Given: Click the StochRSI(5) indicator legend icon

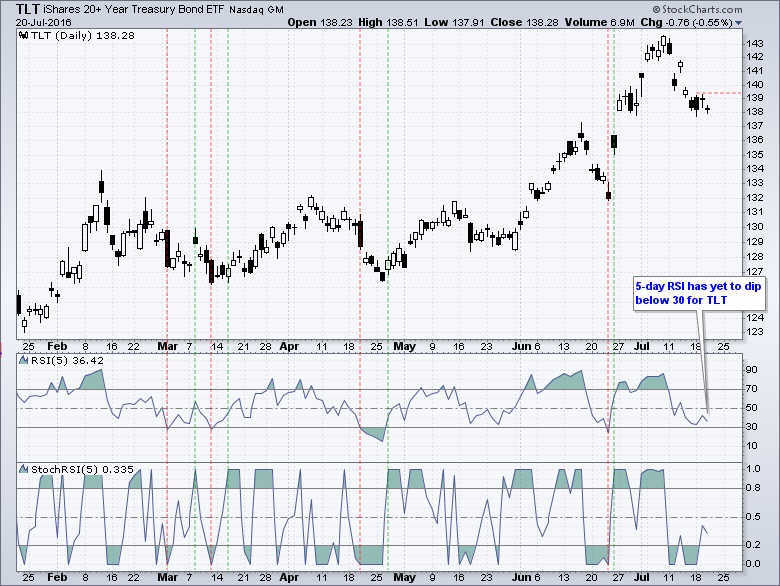Looking at the screenshot, I should (x=23, y=469).
